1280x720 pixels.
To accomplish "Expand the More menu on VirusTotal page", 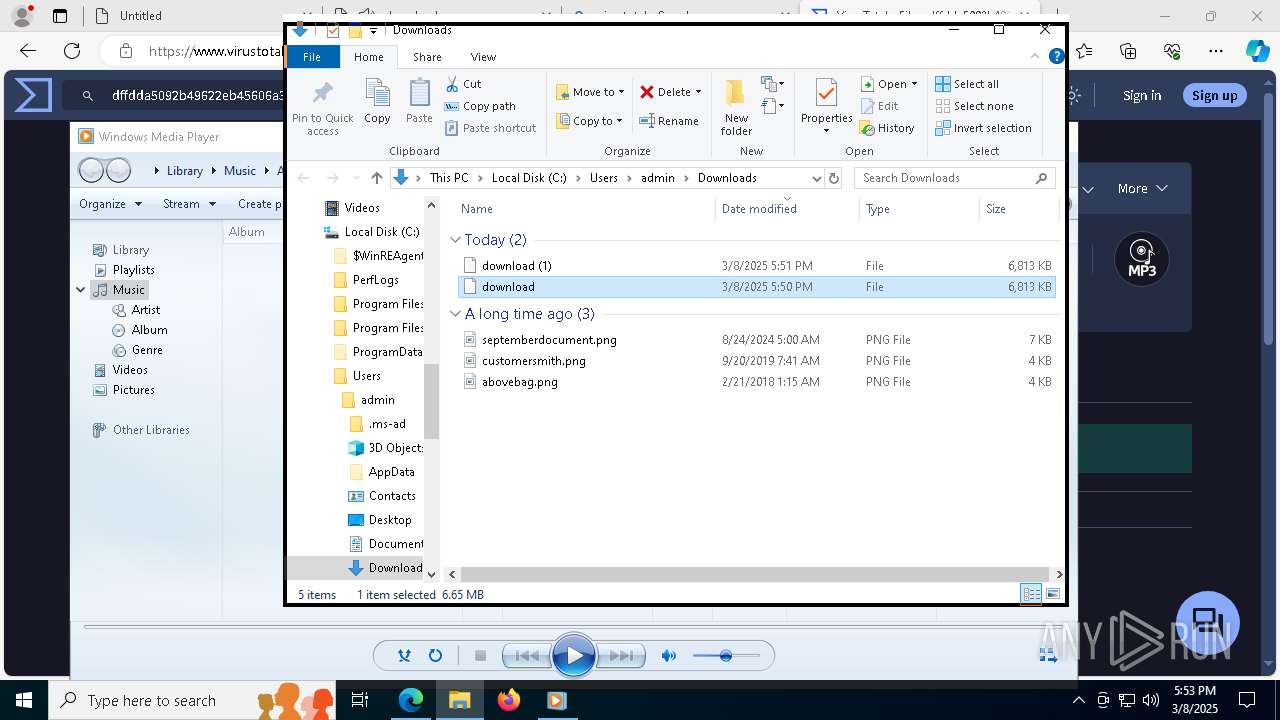I will 1143,188.
